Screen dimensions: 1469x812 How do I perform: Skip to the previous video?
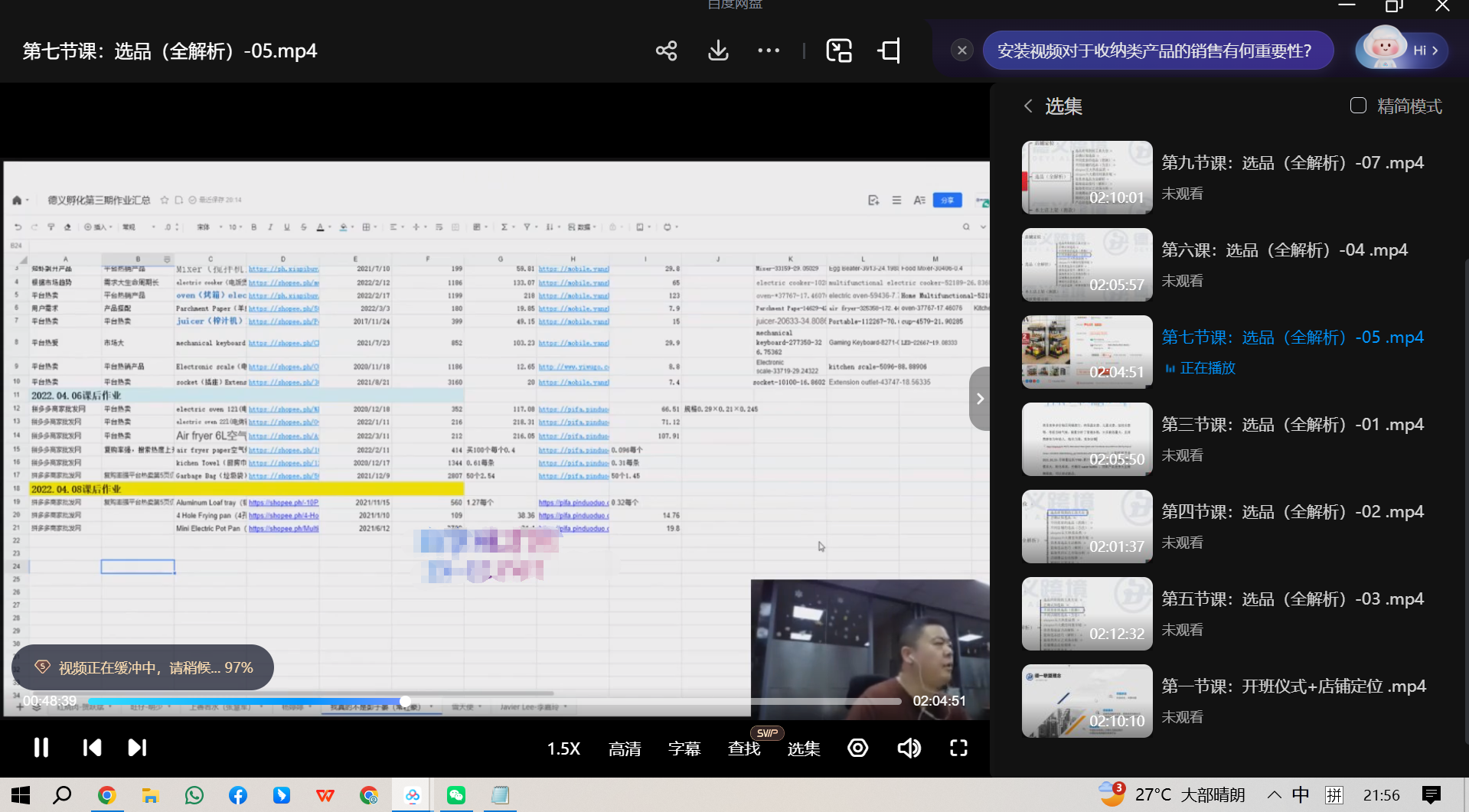92,748
